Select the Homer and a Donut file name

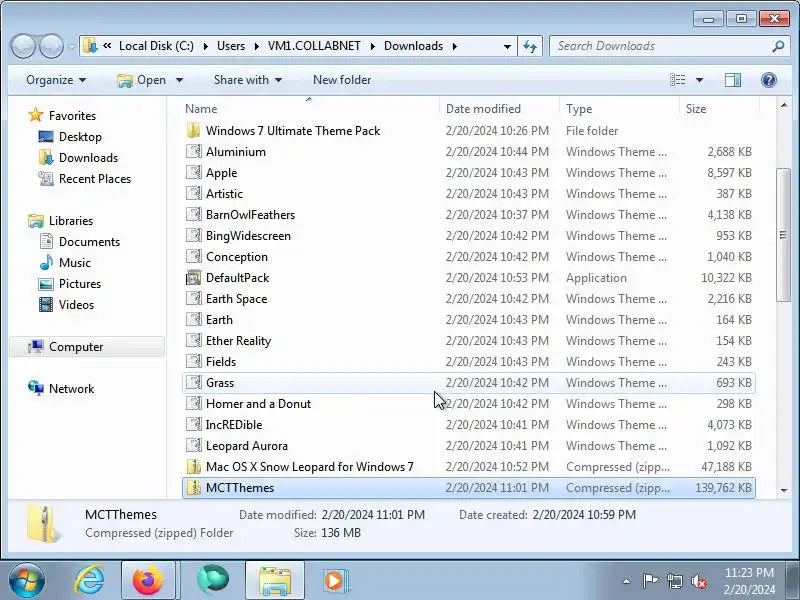[258, 404]
